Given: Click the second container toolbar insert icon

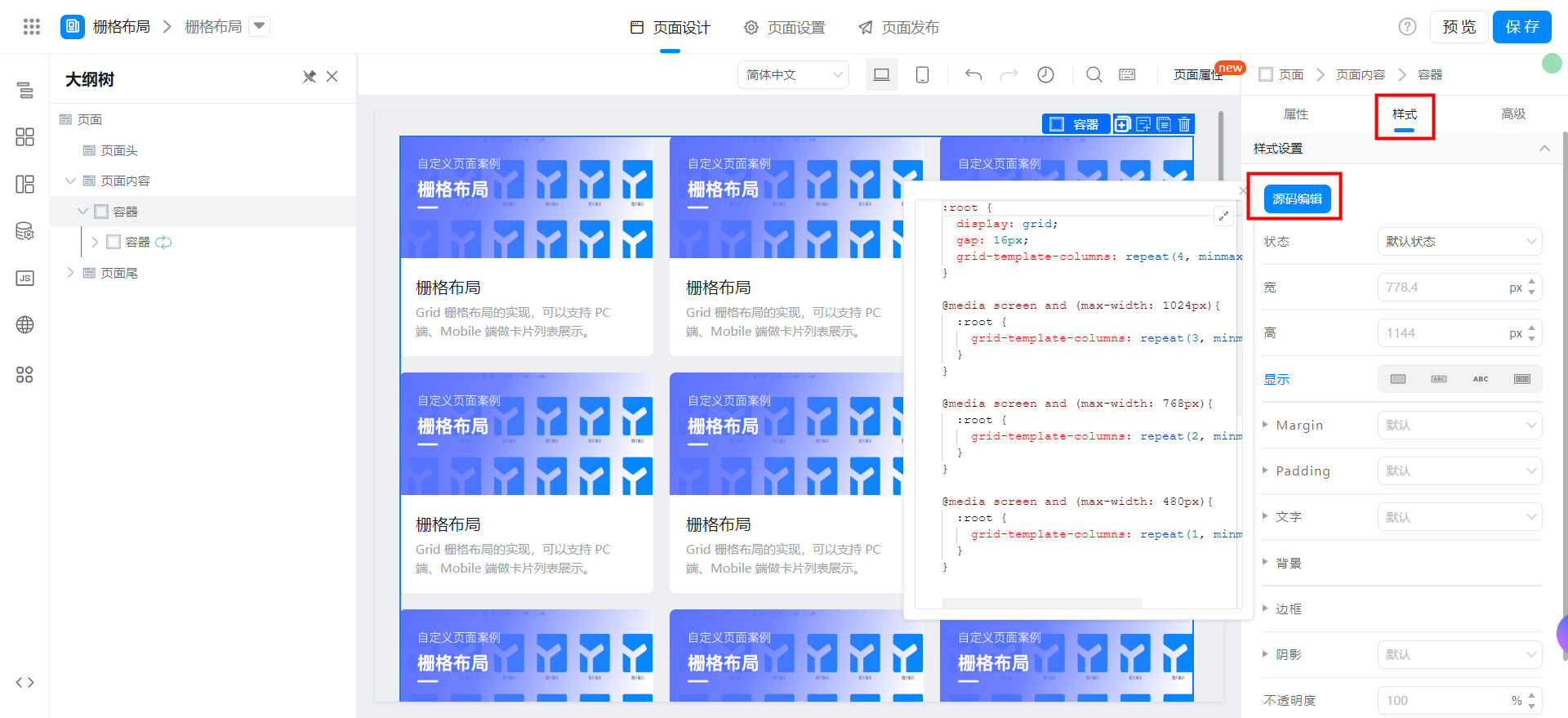Looking at the screenshot, I should 1143,124.
